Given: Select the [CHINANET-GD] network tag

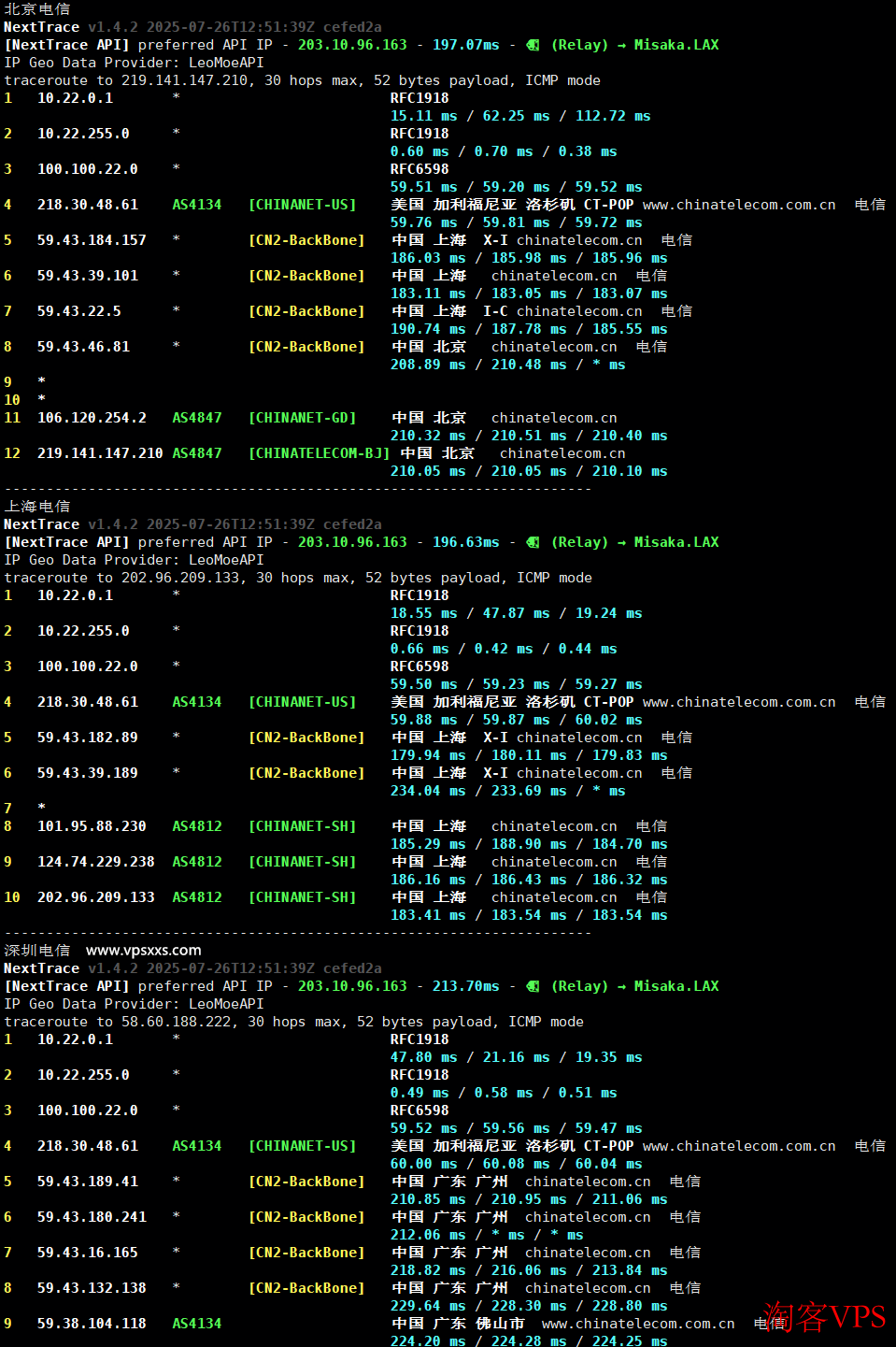Looking at the screenshot, I should click(x=302, y=418).
